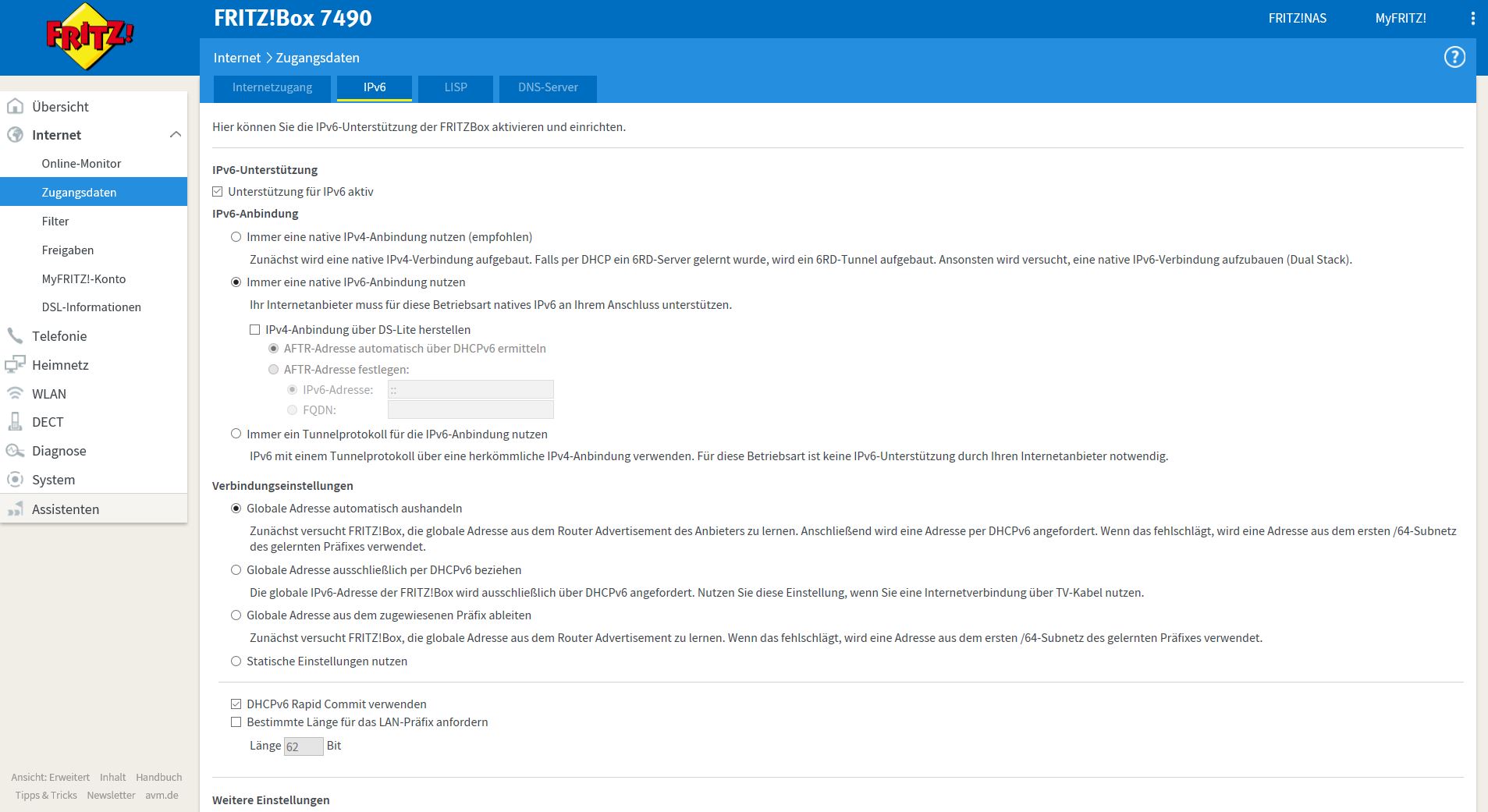The image size is (1488, 812).
Task: Open avm.de footer link
Action: [162, 796]
